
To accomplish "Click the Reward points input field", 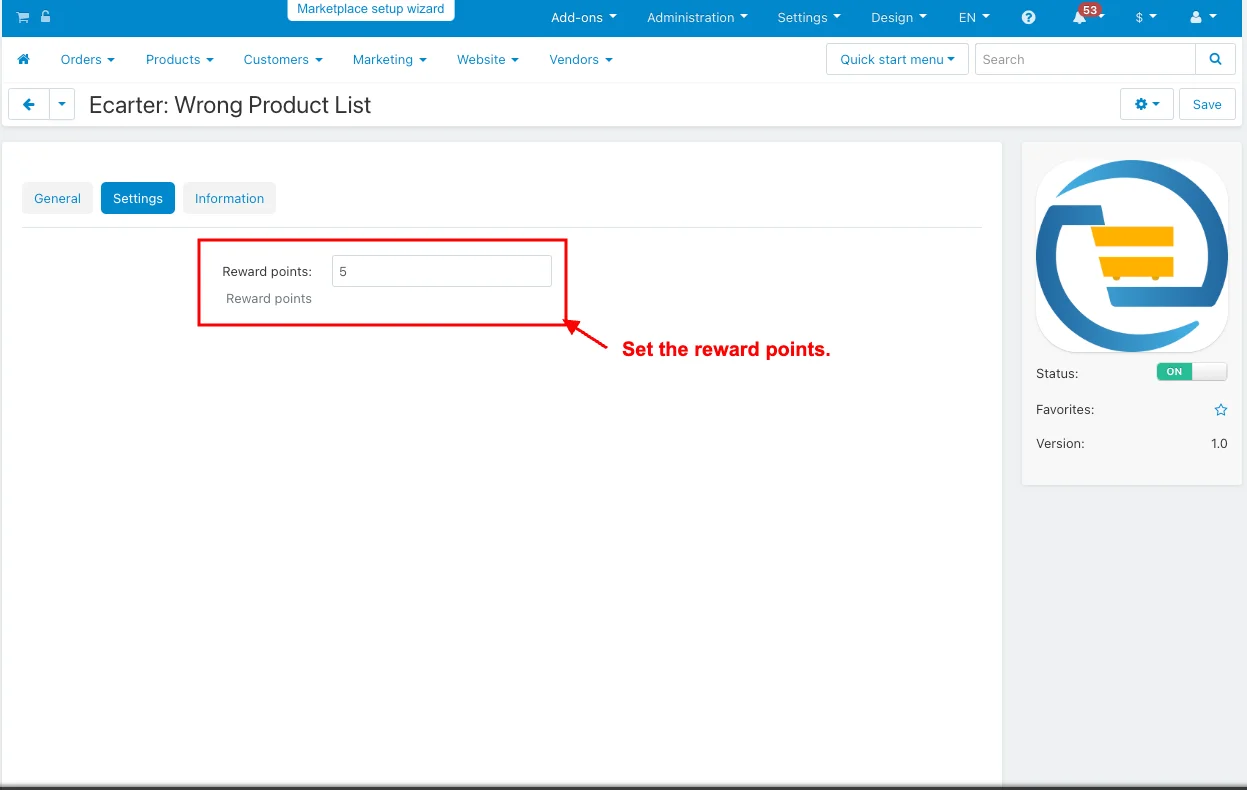I will pos(441,271).
